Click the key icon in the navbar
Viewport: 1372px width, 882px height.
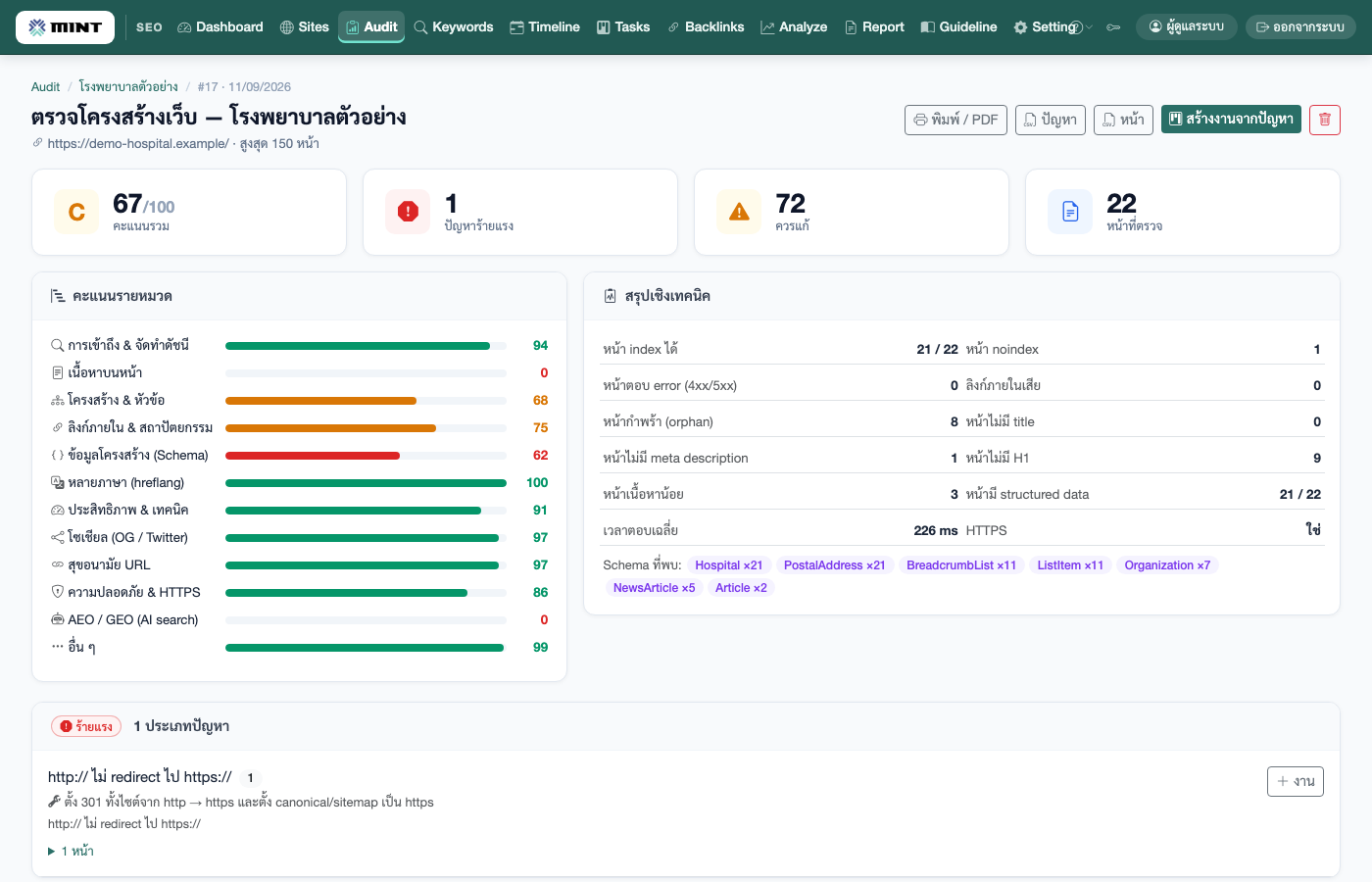1113,27
